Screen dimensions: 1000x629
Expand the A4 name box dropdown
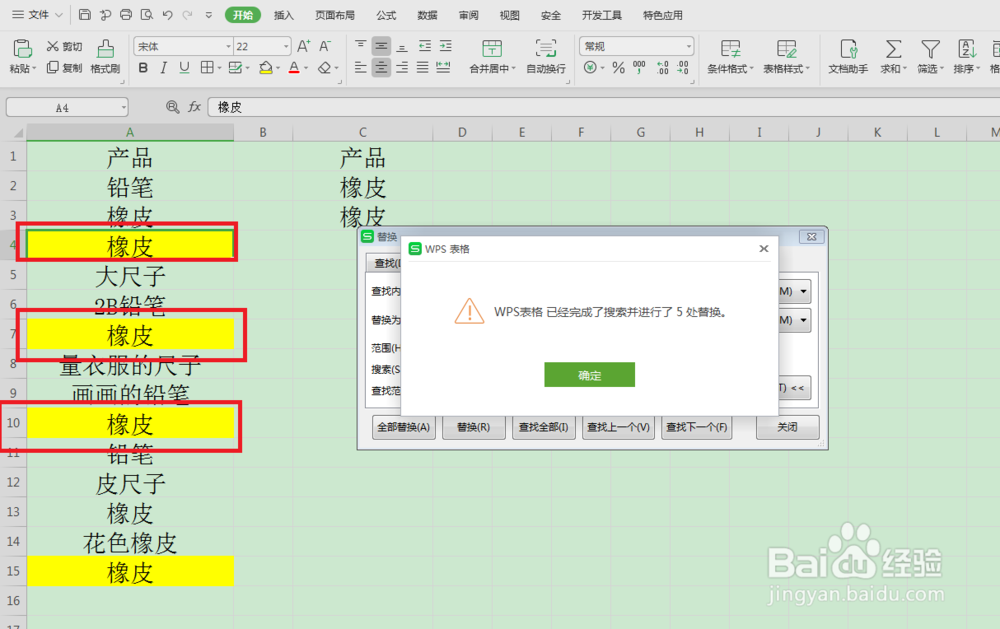coord(124,108)
